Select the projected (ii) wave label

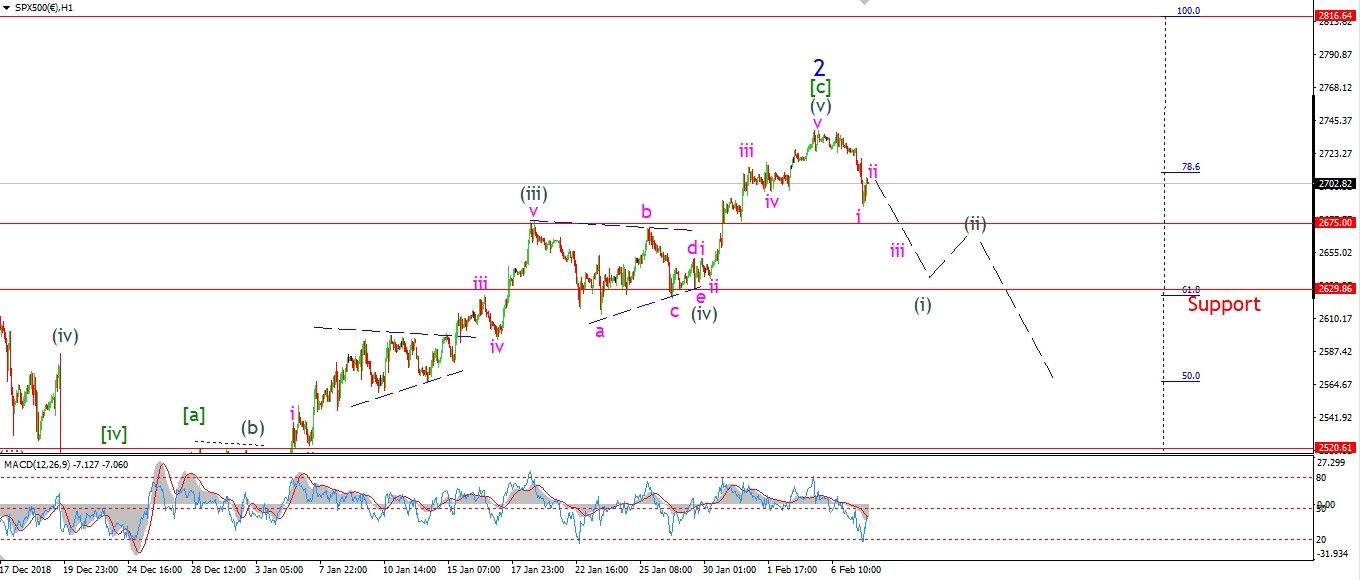point(975,224)
